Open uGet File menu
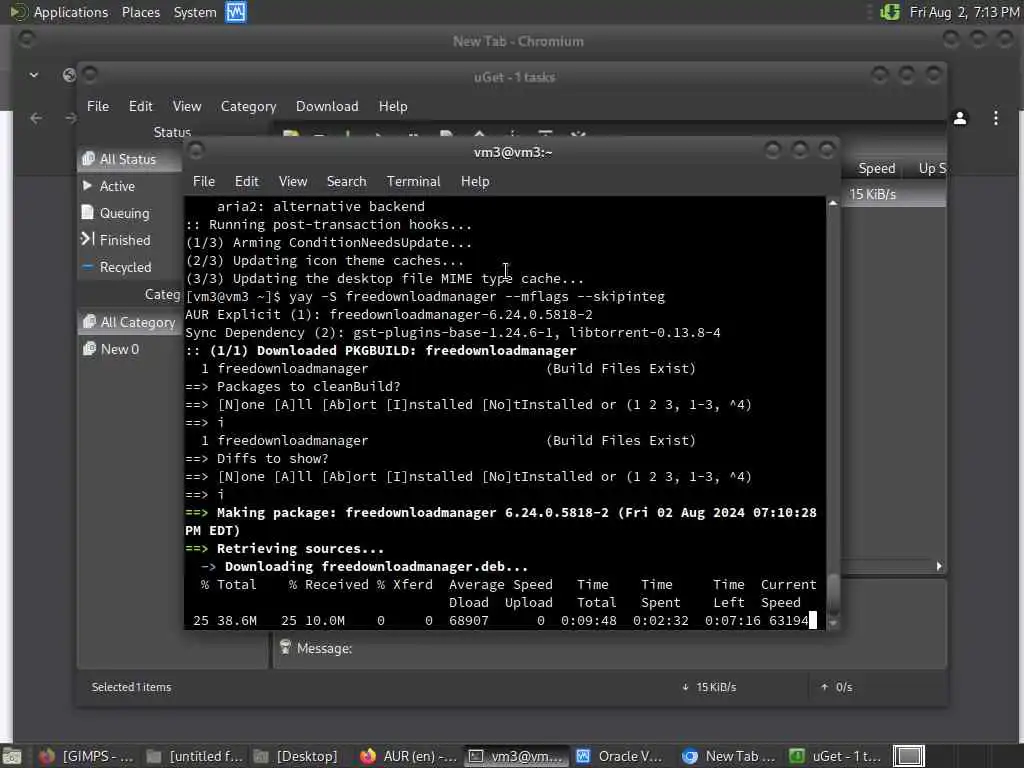This screenshot has height=768, width=1024. [x=98, y=106]
